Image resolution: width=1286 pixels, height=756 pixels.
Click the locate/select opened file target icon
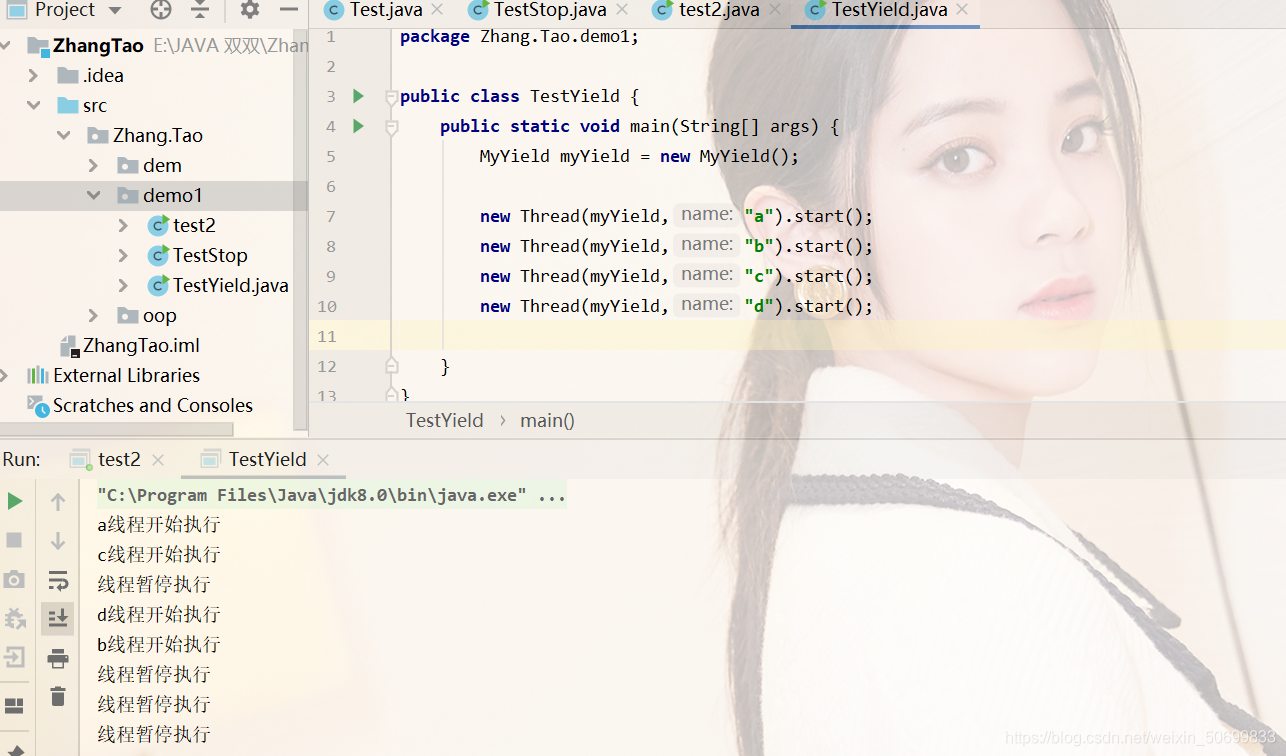[x=160, y=10]
